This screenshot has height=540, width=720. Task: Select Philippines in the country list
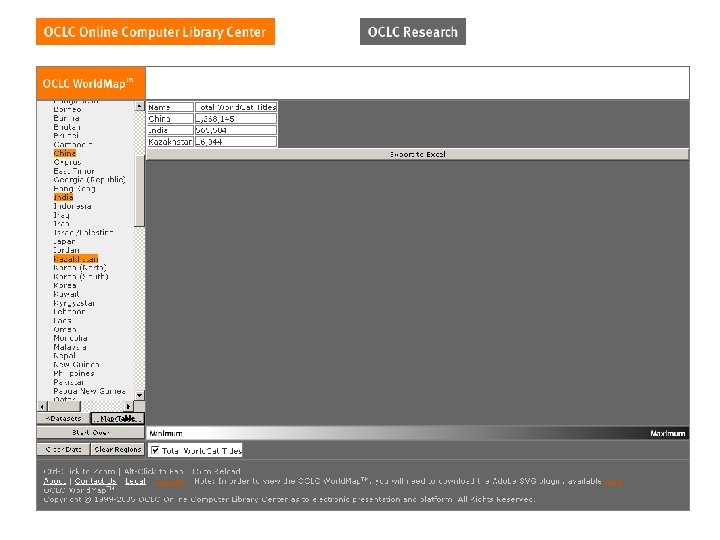[x=73, y=373]
